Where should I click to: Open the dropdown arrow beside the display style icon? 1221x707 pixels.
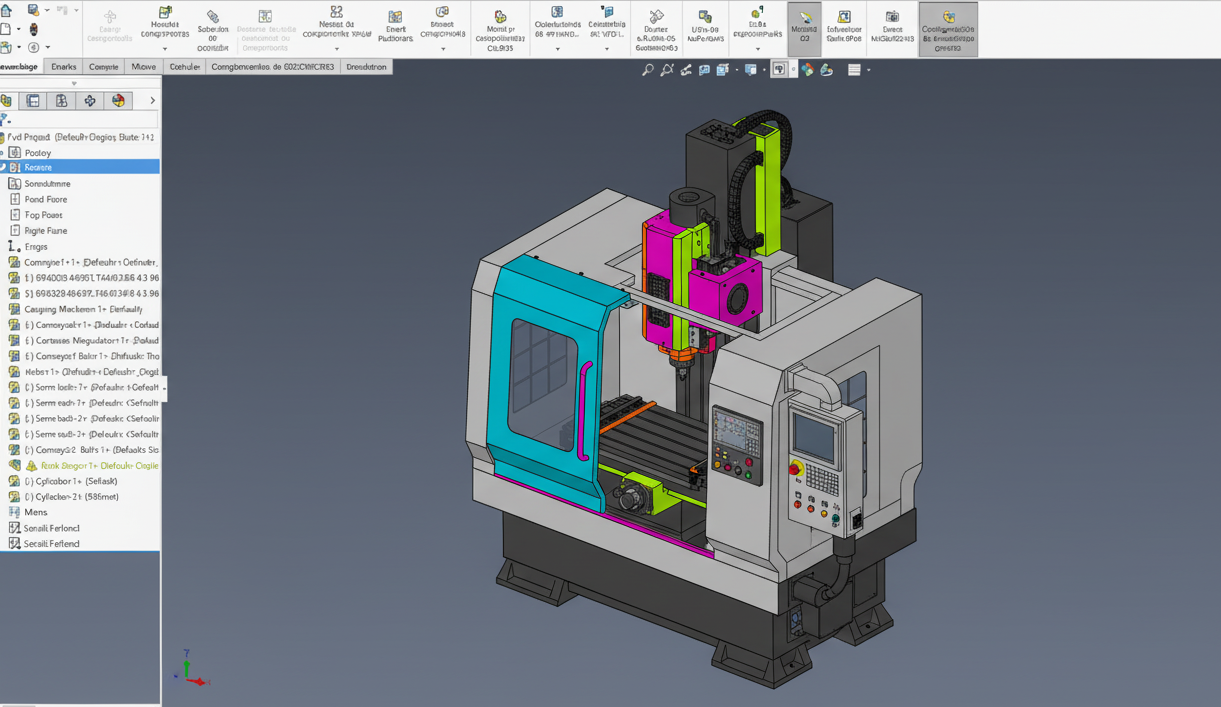click(x=736, y=70)
